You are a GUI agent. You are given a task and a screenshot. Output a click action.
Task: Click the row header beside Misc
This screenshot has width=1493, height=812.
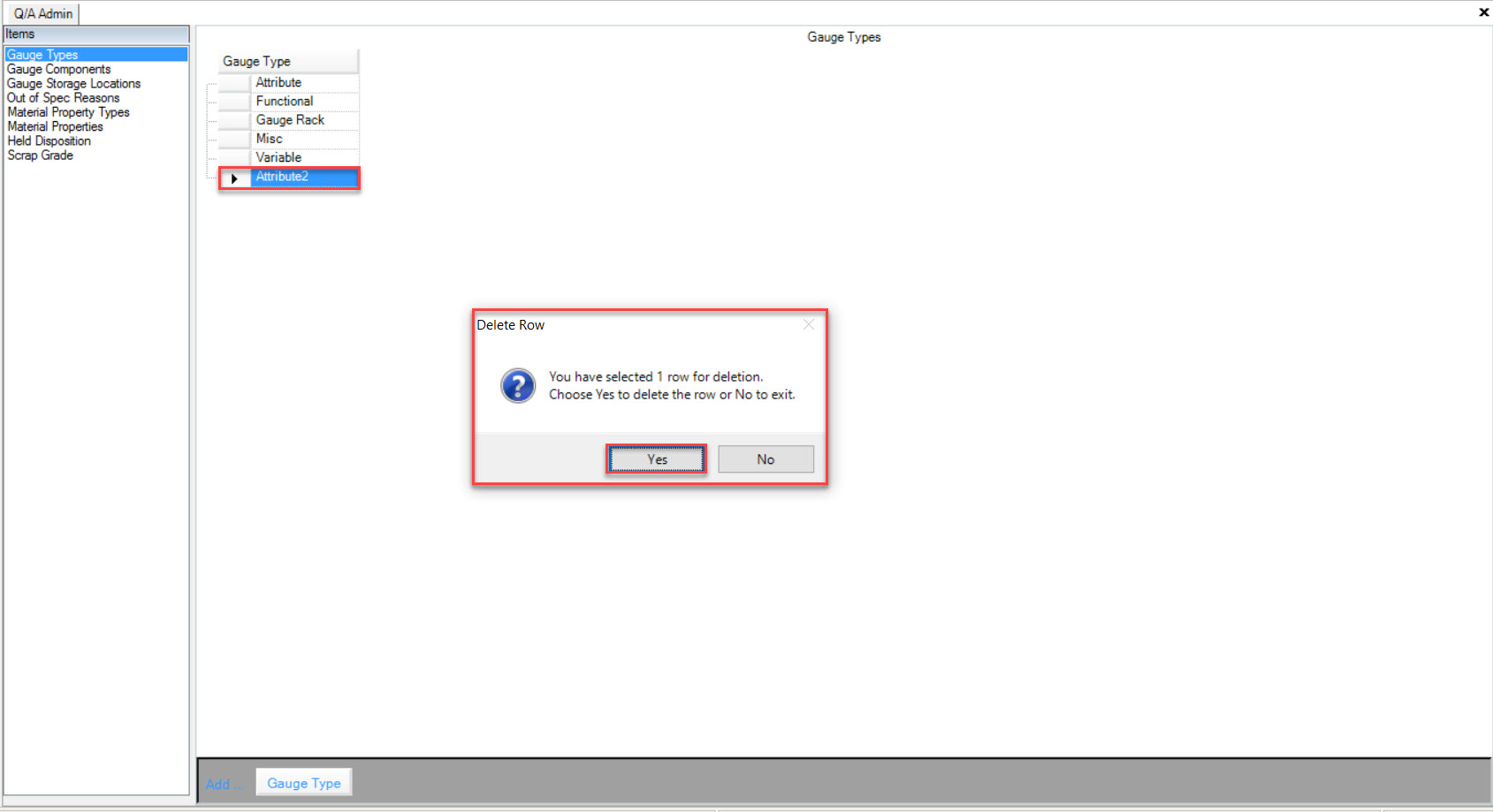(x=234, y=139)
